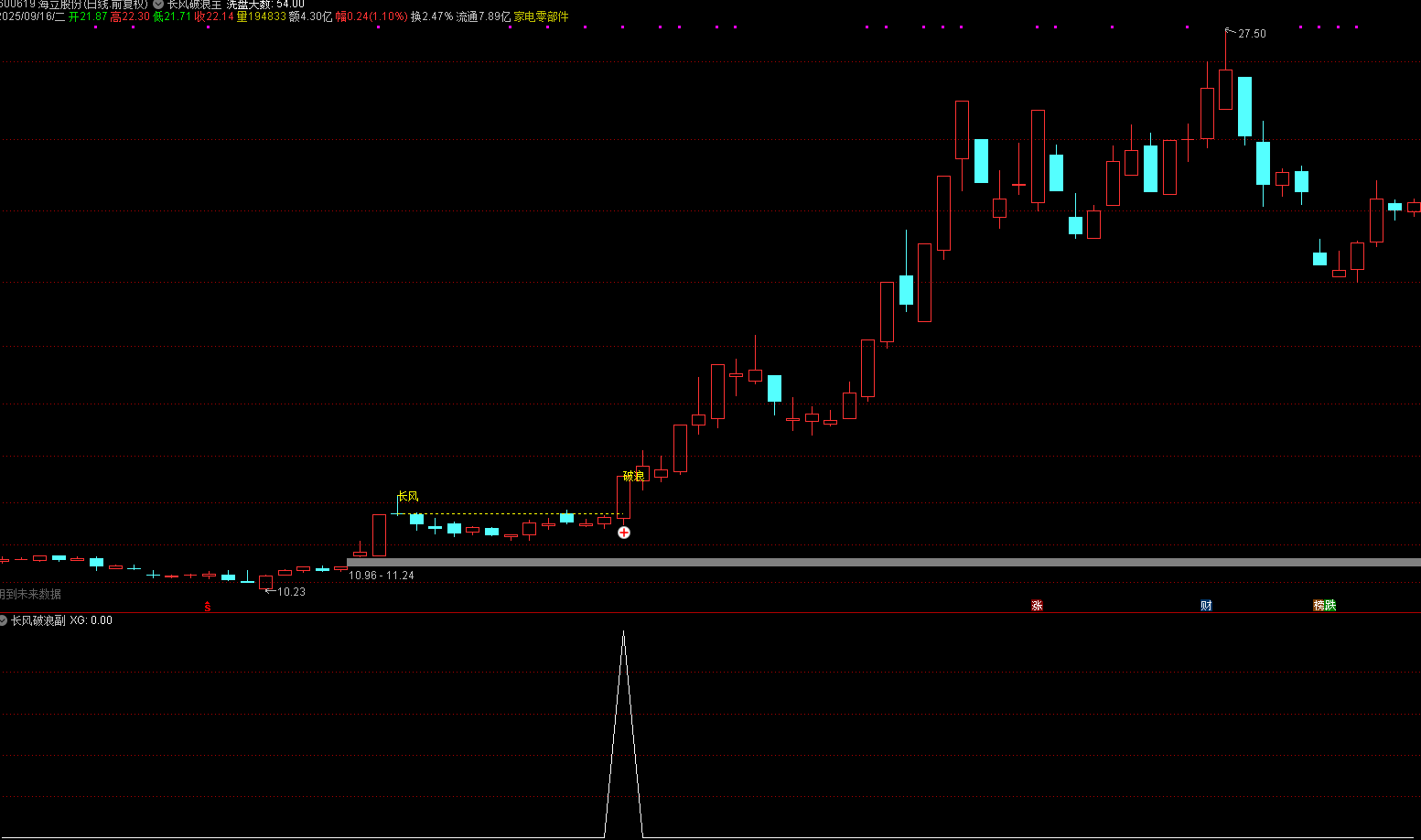
Task: Toggle the 长风破浪主 main indicator checkmark
Action: (158, 5)
